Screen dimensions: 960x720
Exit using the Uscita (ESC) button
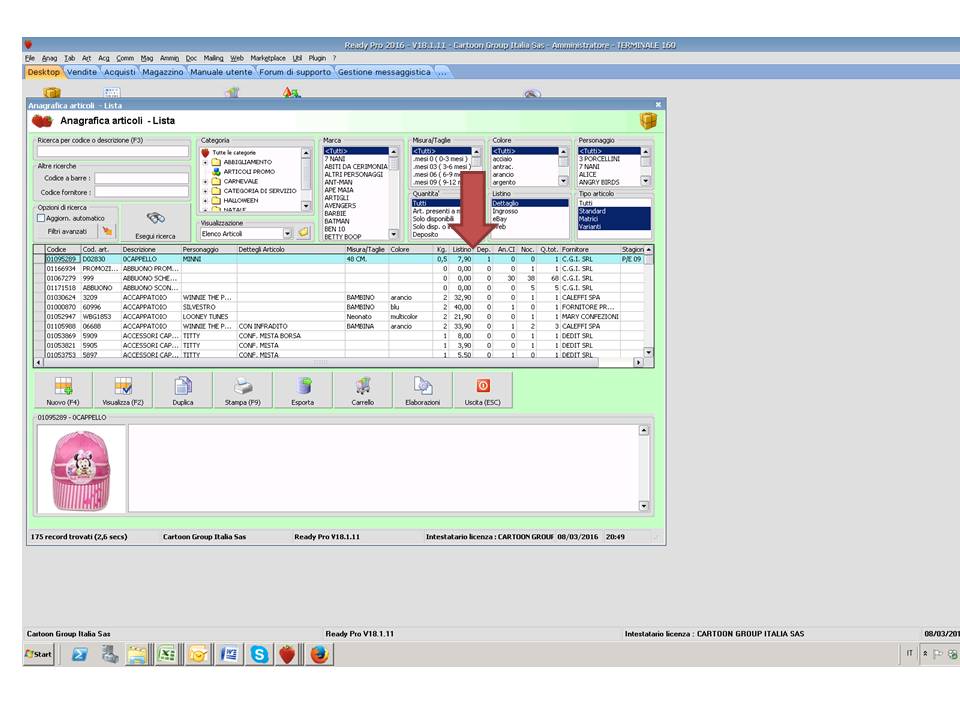483,390
